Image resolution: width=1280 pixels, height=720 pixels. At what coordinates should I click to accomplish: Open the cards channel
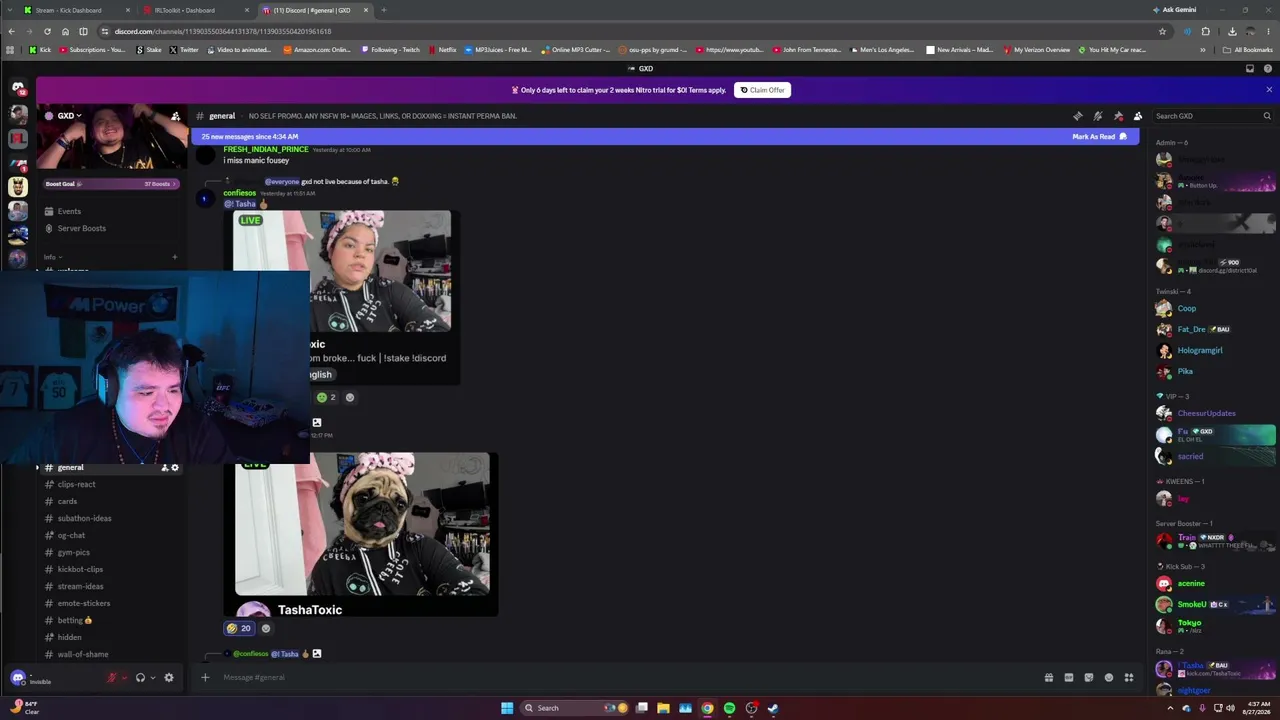[x=67, y=501]
